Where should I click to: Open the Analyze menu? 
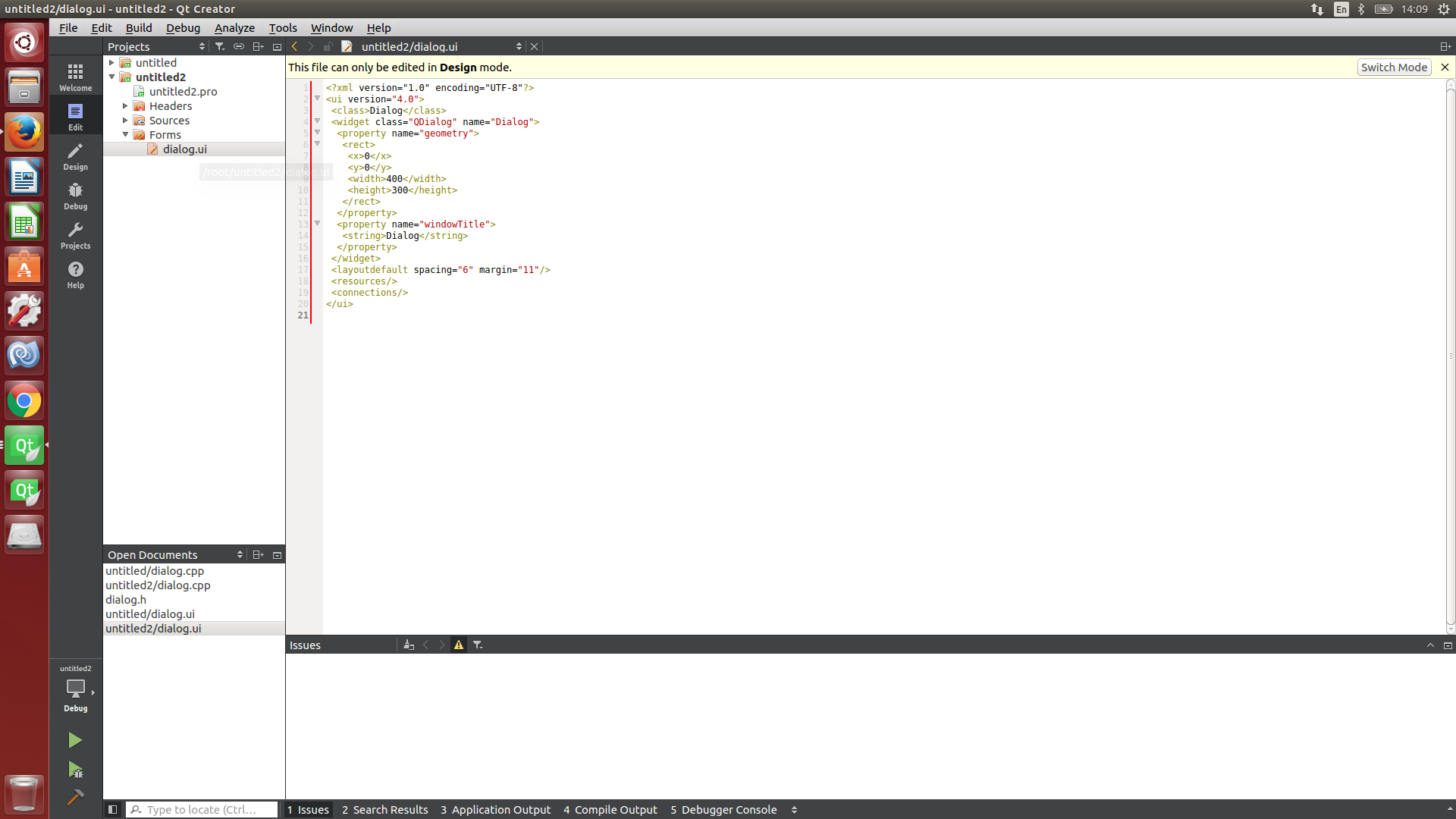click(x=234, y=28)
